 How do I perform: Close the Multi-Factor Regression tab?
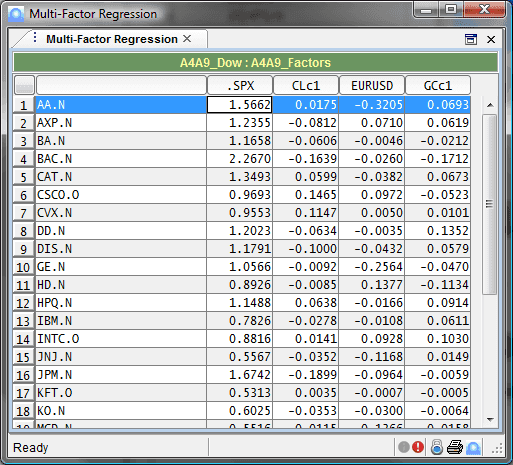click(x=187, y=39)
